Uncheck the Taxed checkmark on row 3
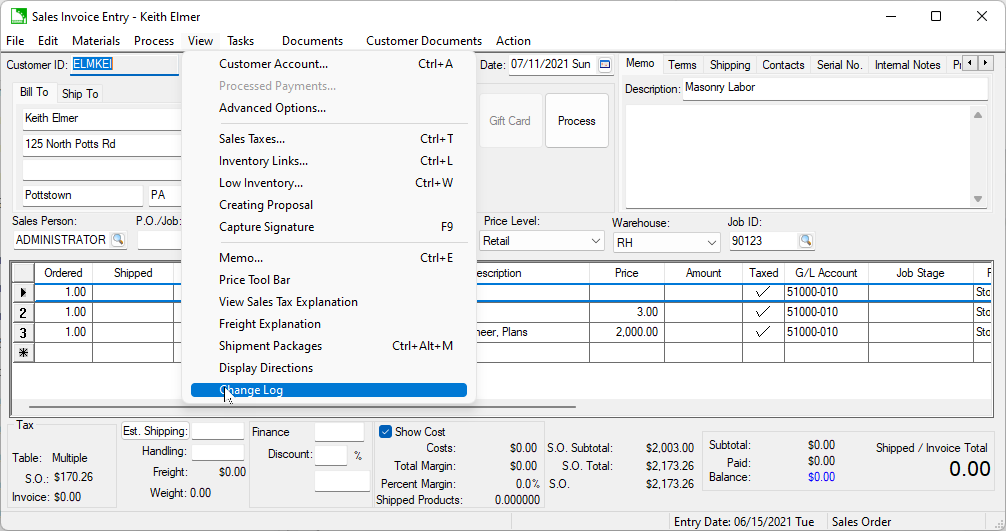The height and width of the screenshot is (531, 1006). [x=763, y=332]
